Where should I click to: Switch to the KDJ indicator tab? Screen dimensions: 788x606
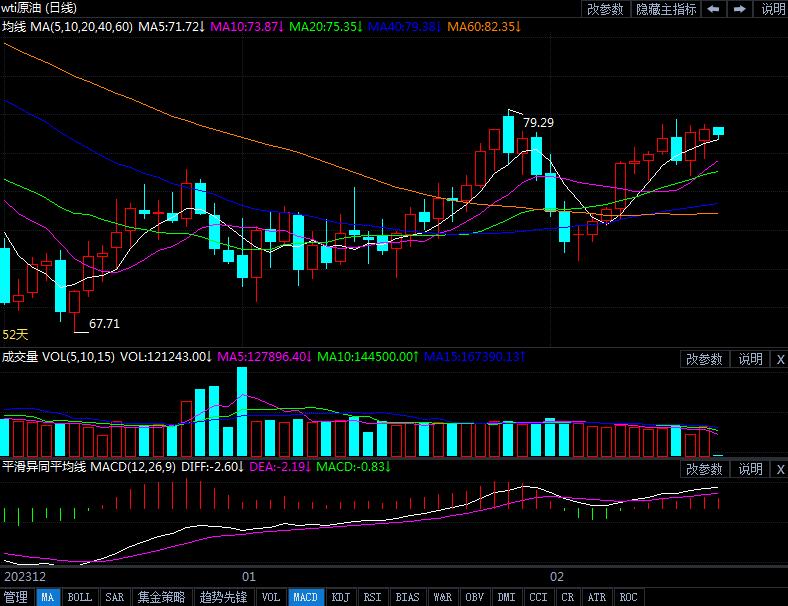[x=341, y=597]
